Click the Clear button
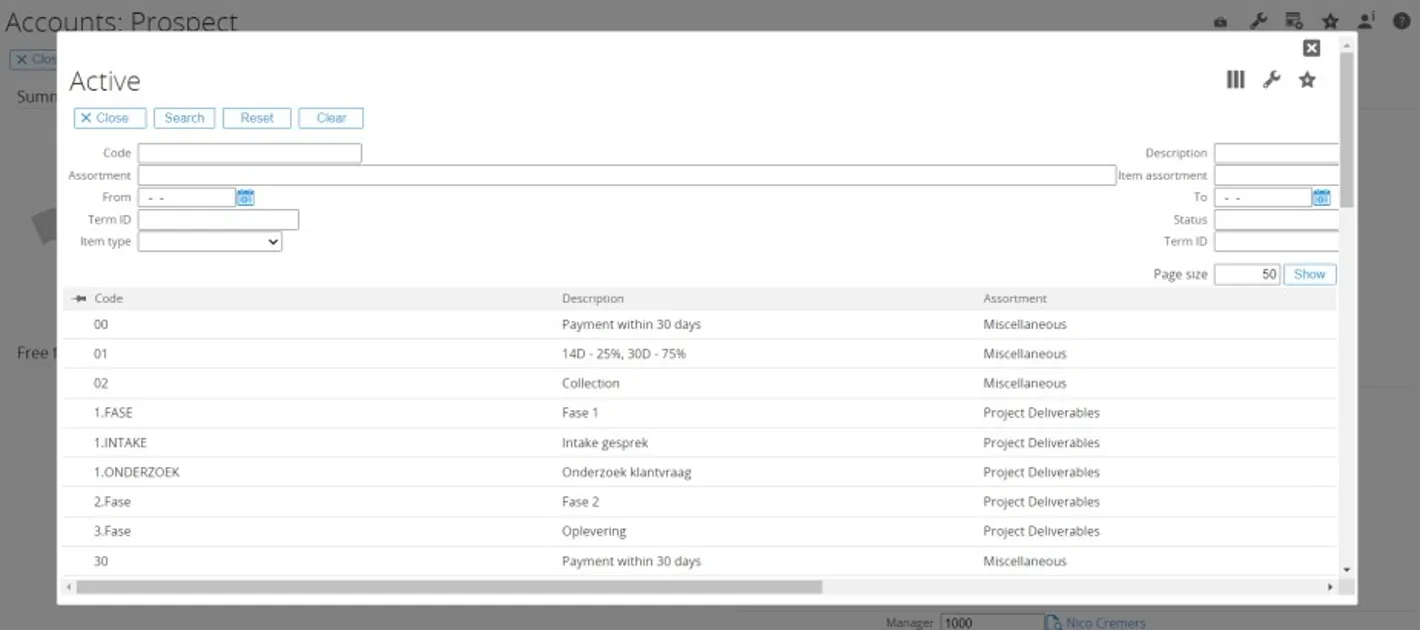 tap(331, 117)
